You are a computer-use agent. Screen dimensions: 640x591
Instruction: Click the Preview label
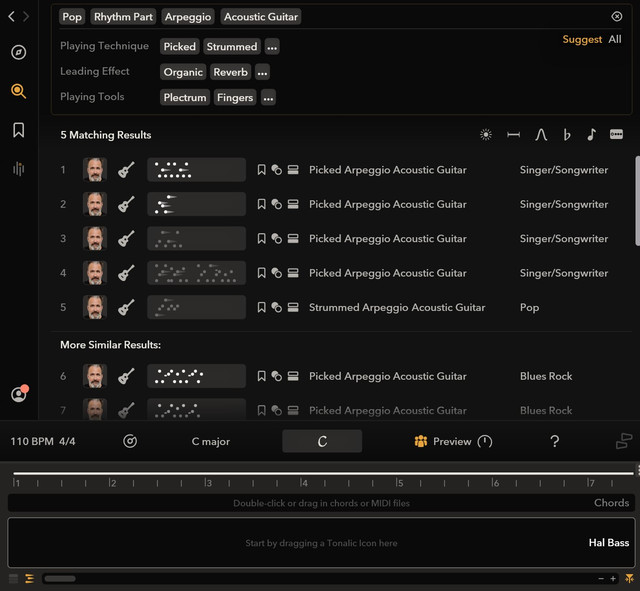(452, 441)
